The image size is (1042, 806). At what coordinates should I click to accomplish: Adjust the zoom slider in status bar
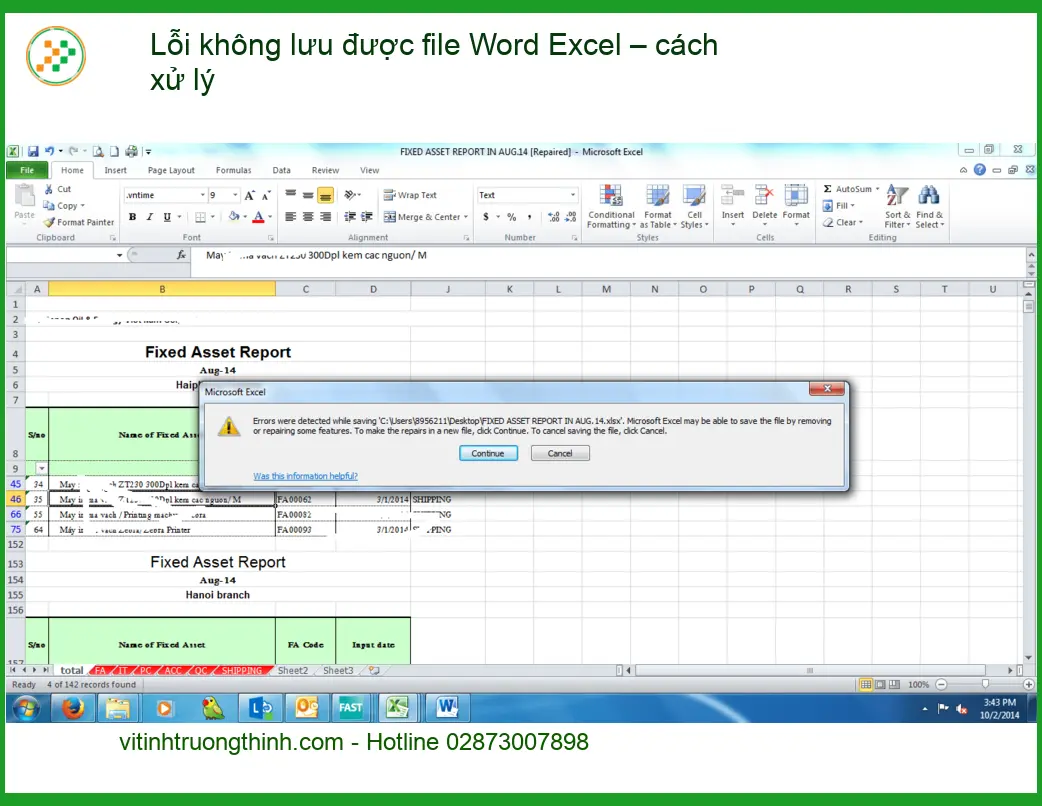click(x=985, y=684)
